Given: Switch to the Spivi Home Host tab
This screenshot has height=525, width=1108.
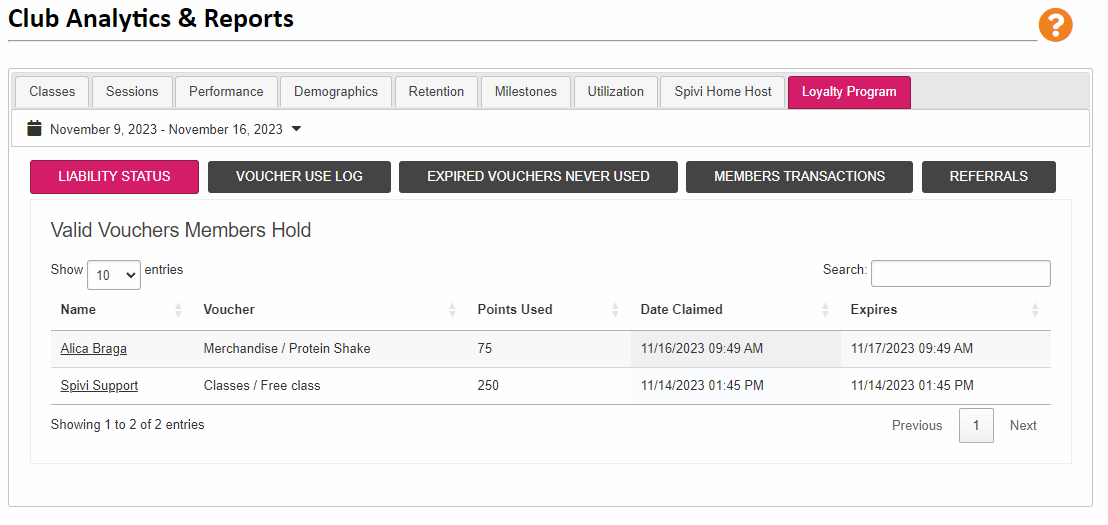Looking at the screenshot, I should (722, 92).
